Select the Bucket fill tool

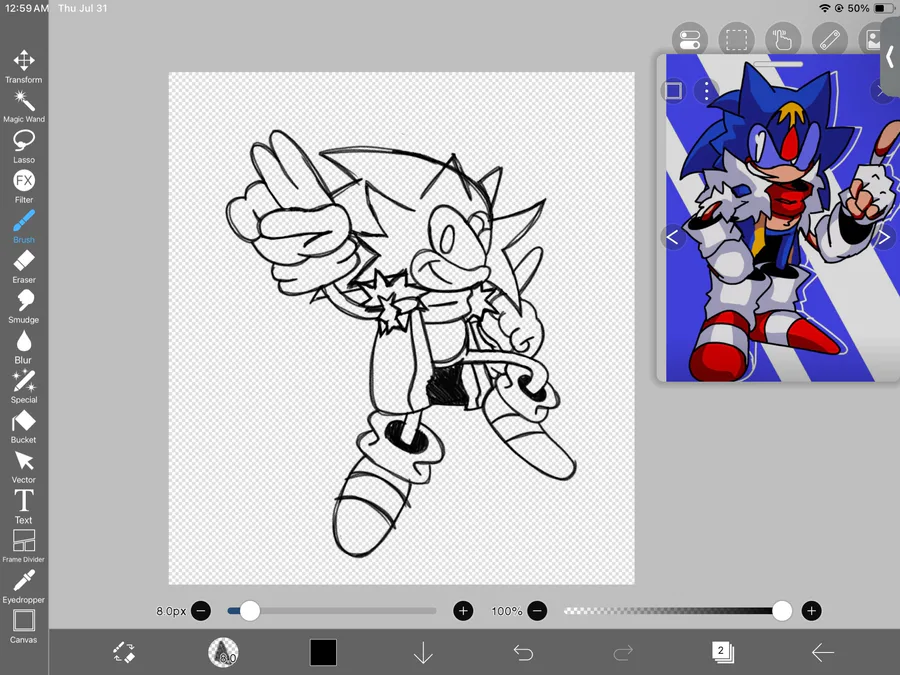pos(24,427)
